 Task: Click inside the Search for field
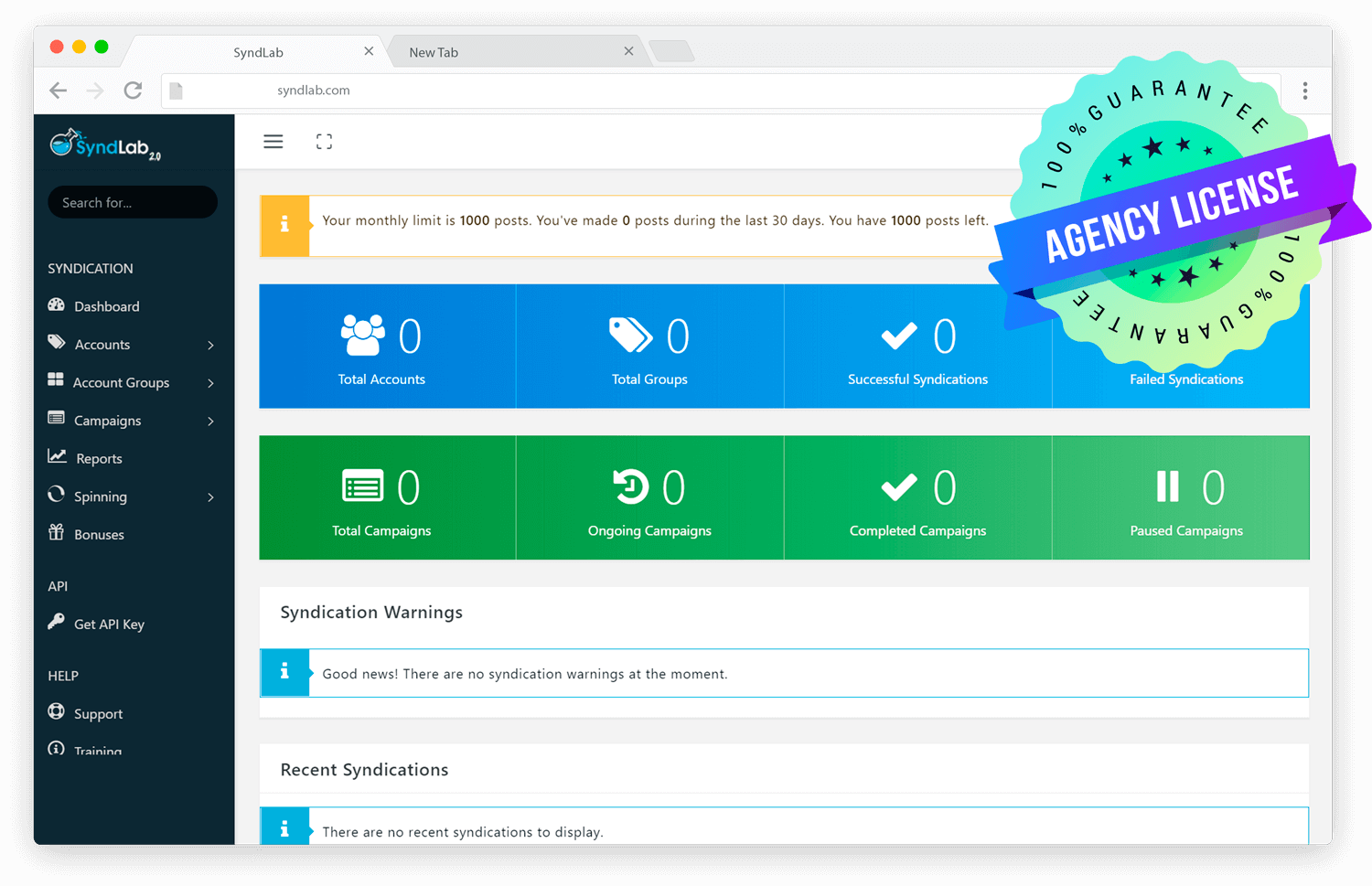(x=133, y=202)
